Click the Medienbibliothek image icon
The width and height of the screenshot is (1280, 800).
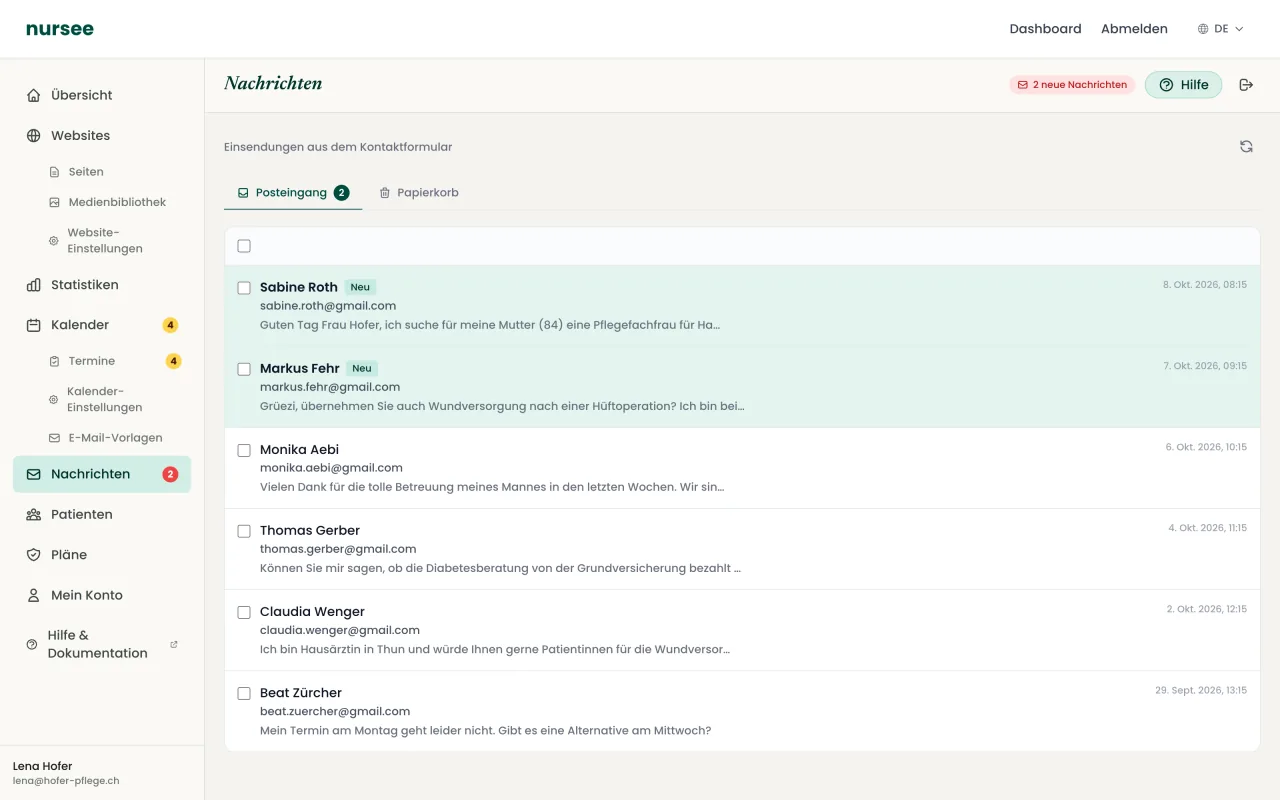point(55,202)
